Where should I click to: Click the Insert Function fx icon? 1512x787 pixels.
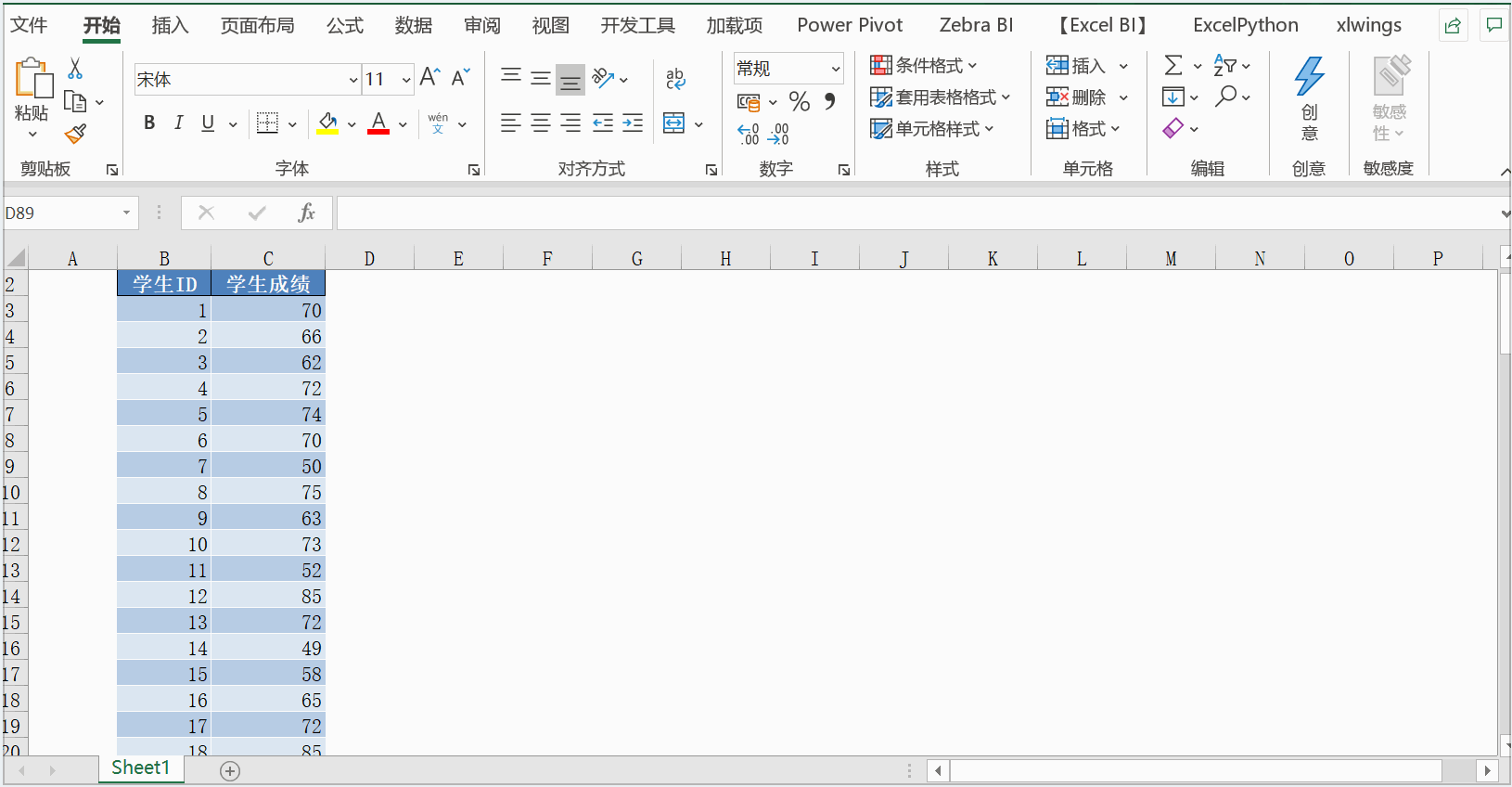point(307,213)
